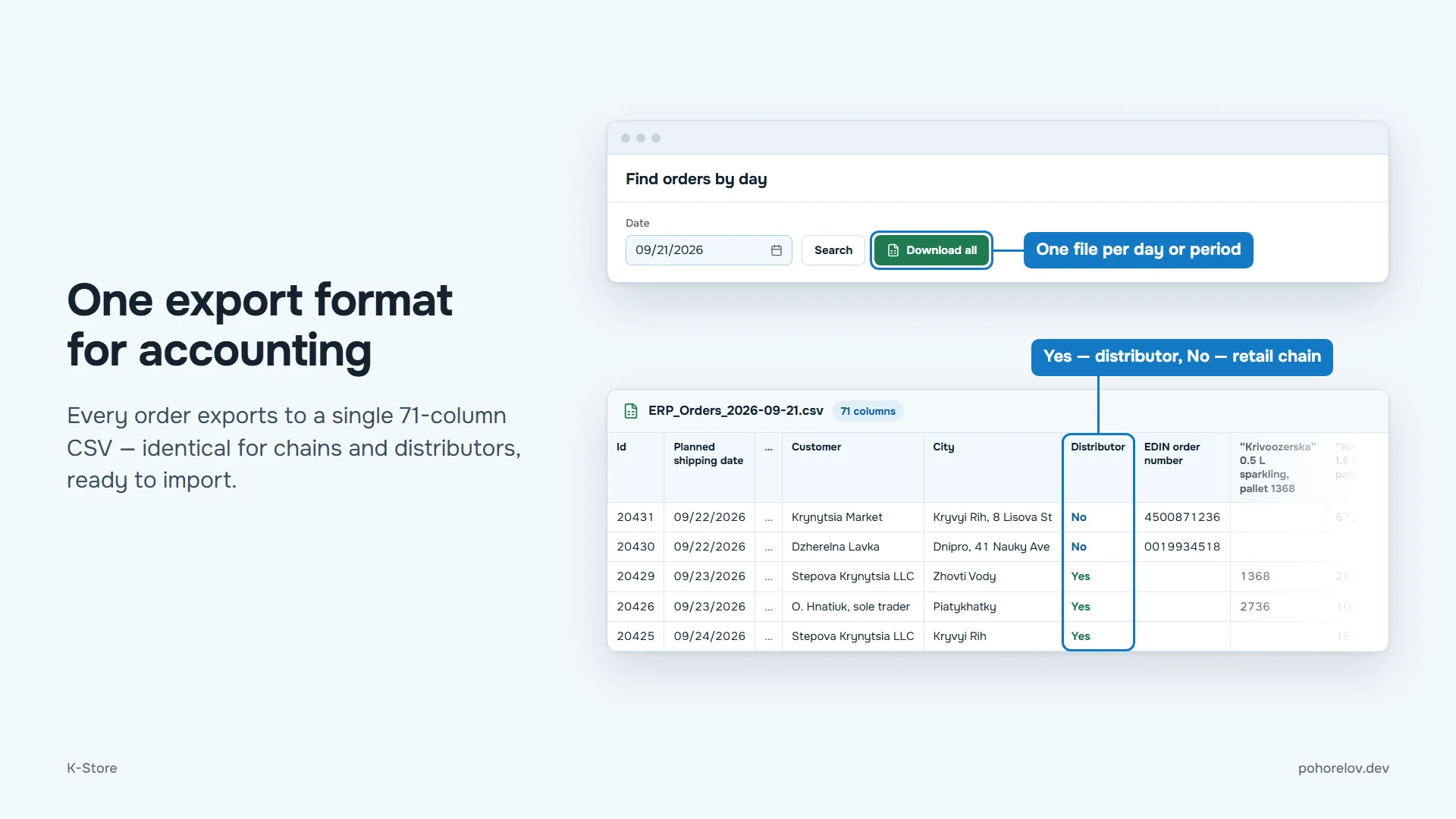The image size is (1456, 819).
Task: Click Distributor value No for row 20431
Action: (1078, 517)
